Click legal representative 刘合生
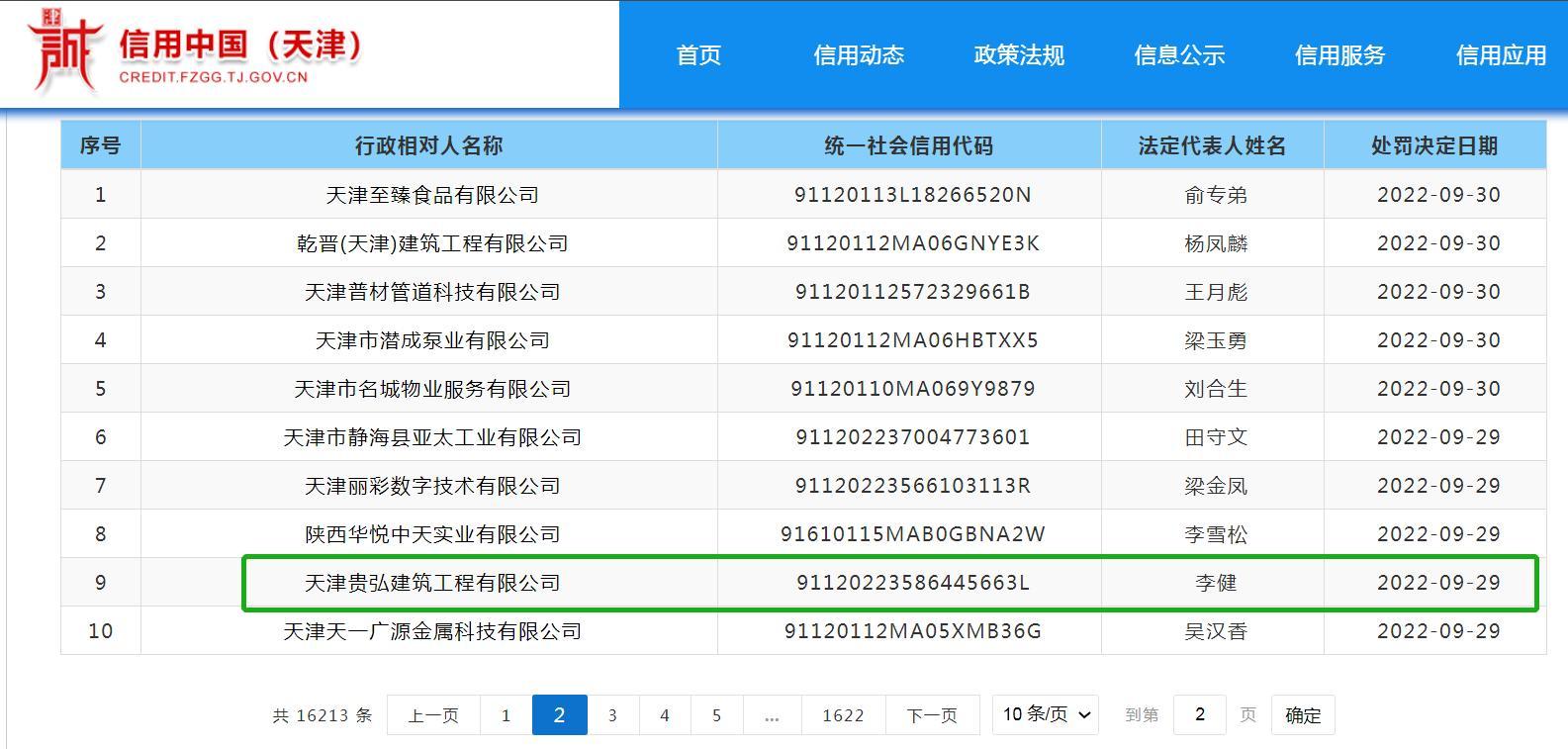 pyautogui.click(x=1216, y=389)
